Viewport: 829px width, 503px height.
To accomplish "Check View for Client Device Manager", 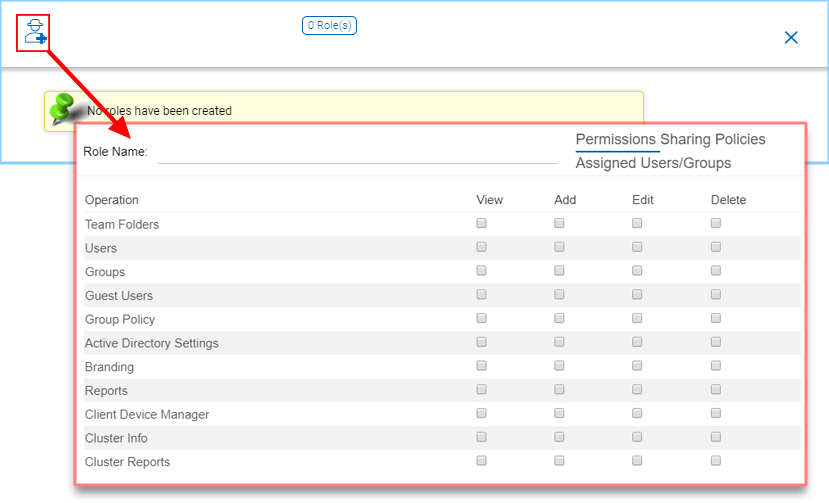I will pos(481,413).
